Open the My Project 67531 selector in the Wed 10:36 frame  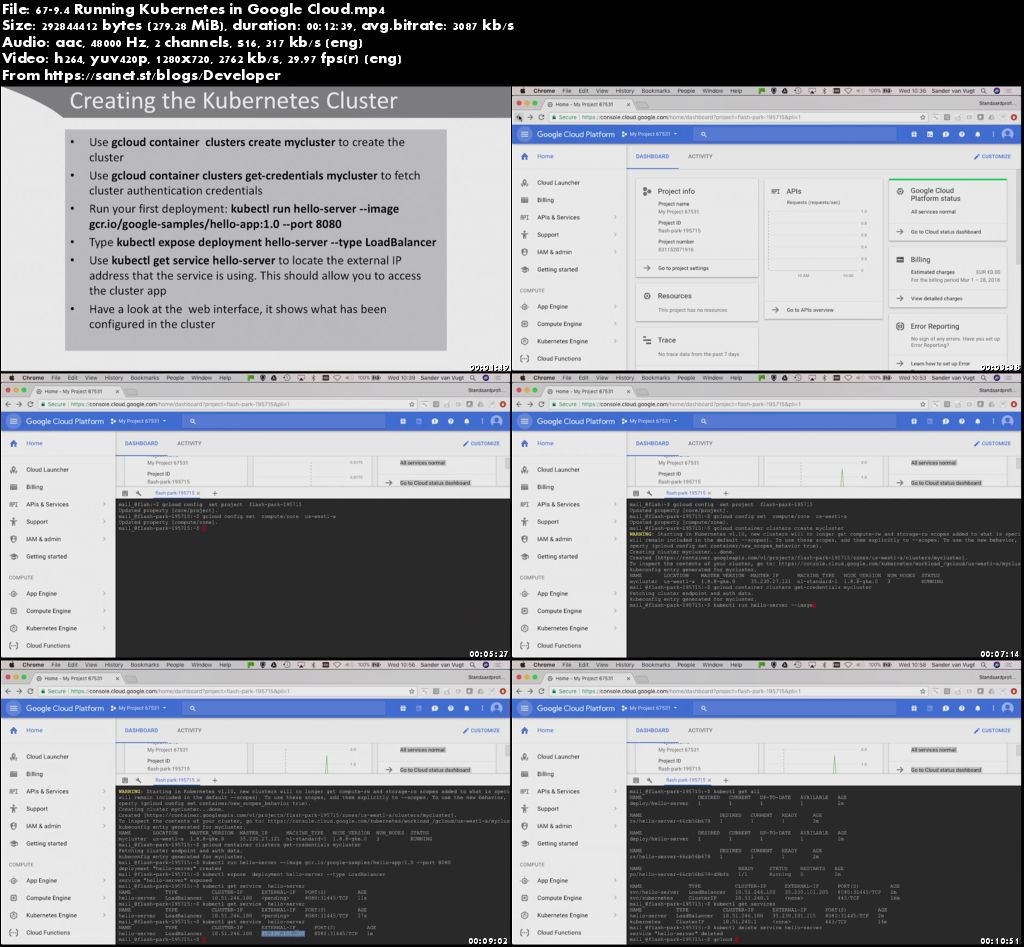click(649, 134)
